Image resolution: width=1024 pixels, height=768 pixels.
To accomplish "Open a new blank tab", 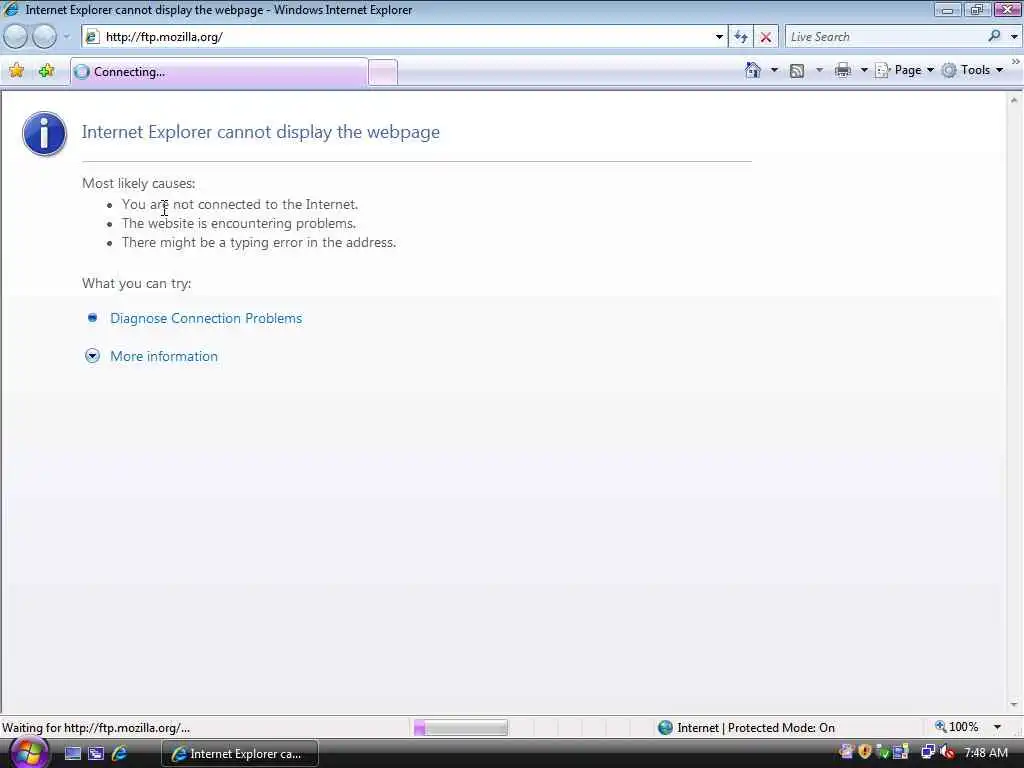I will tap(383, 72).
